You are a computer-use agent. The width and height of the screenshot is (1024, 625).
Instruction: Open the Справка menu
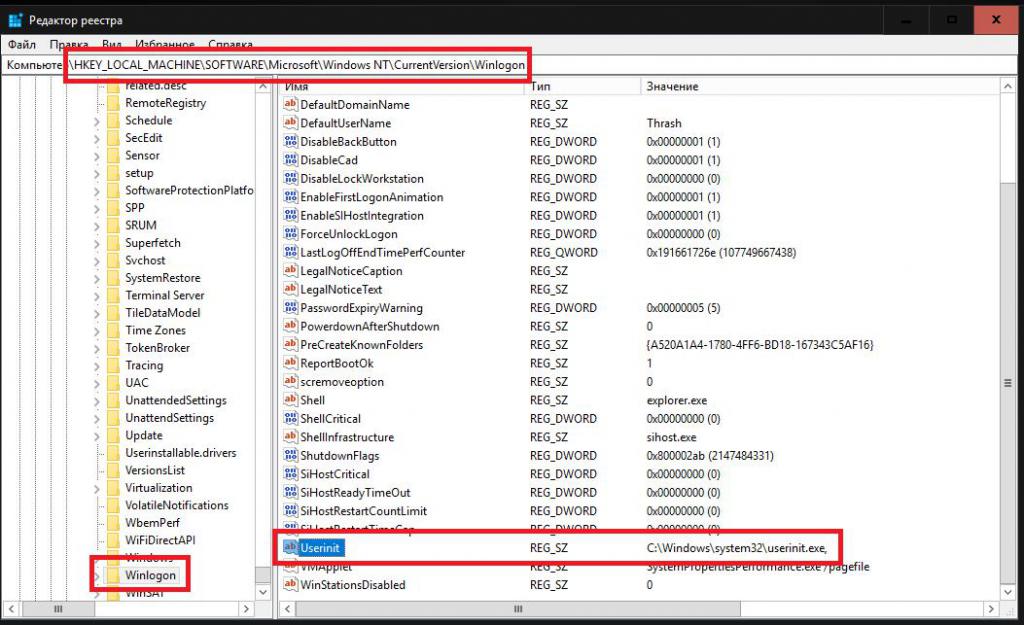point(230,44)
